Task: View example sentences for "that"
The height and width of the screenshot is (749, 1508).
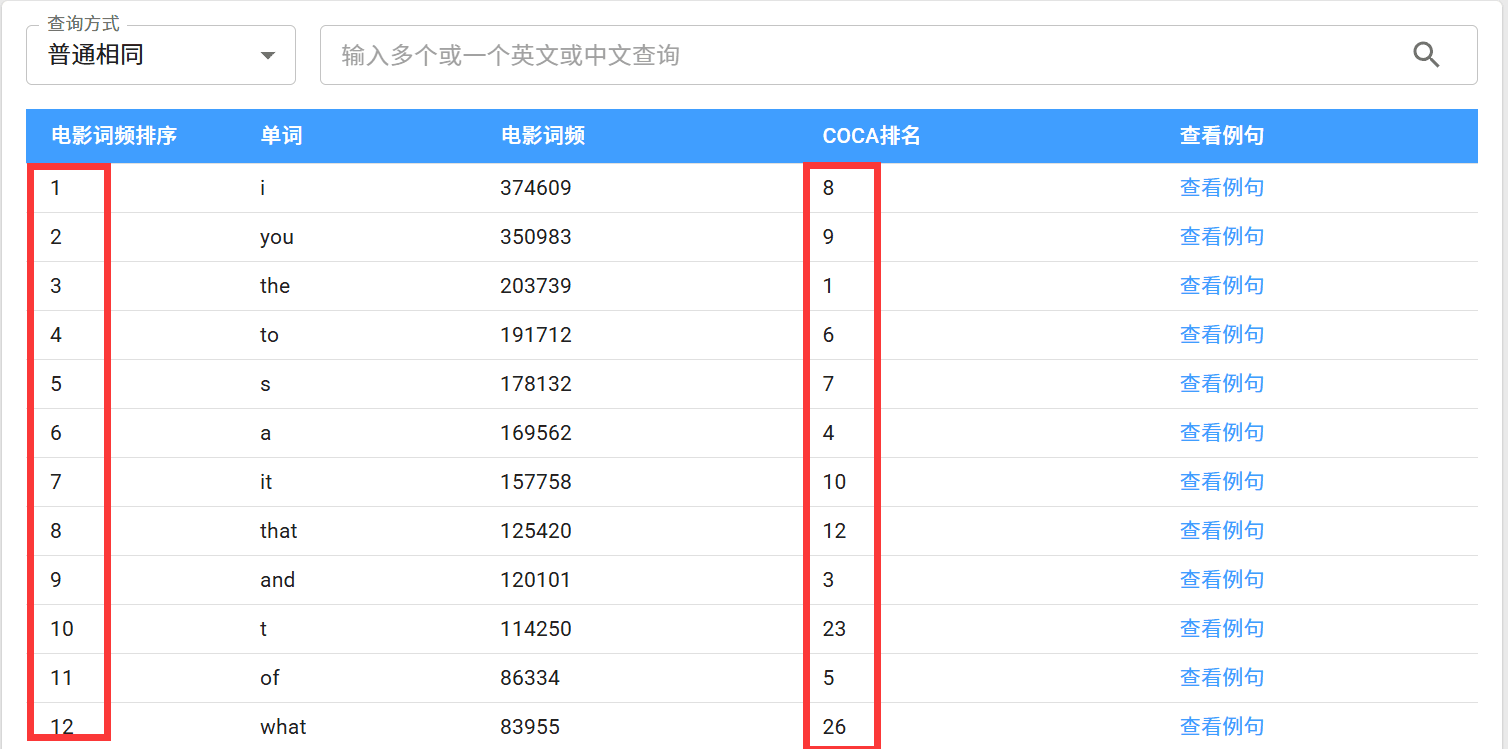Action: pyautogui.click(x=1222, y=530)
